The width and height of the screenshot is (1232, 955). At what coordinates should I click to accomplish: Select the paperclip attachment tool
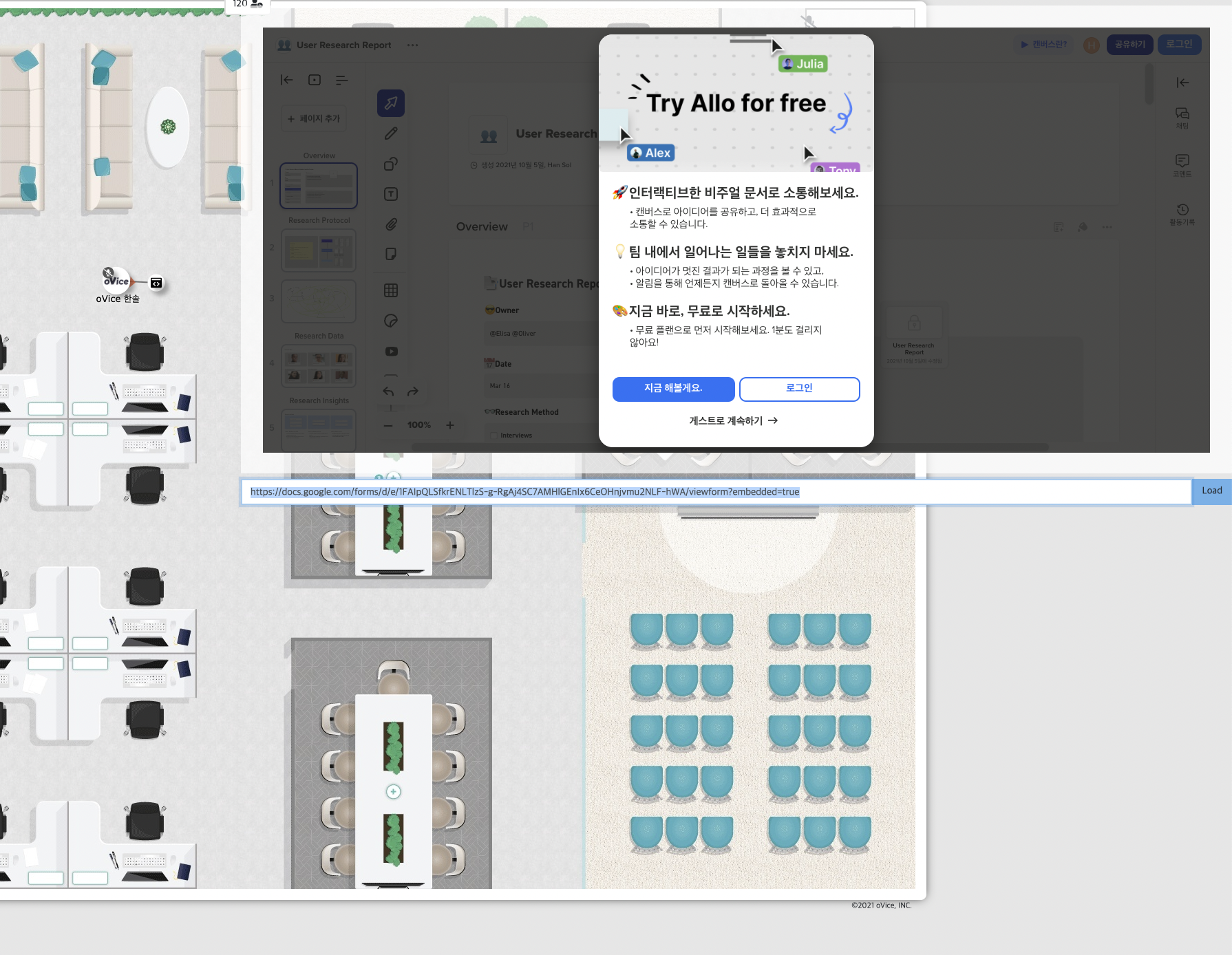tap(391, 224)
